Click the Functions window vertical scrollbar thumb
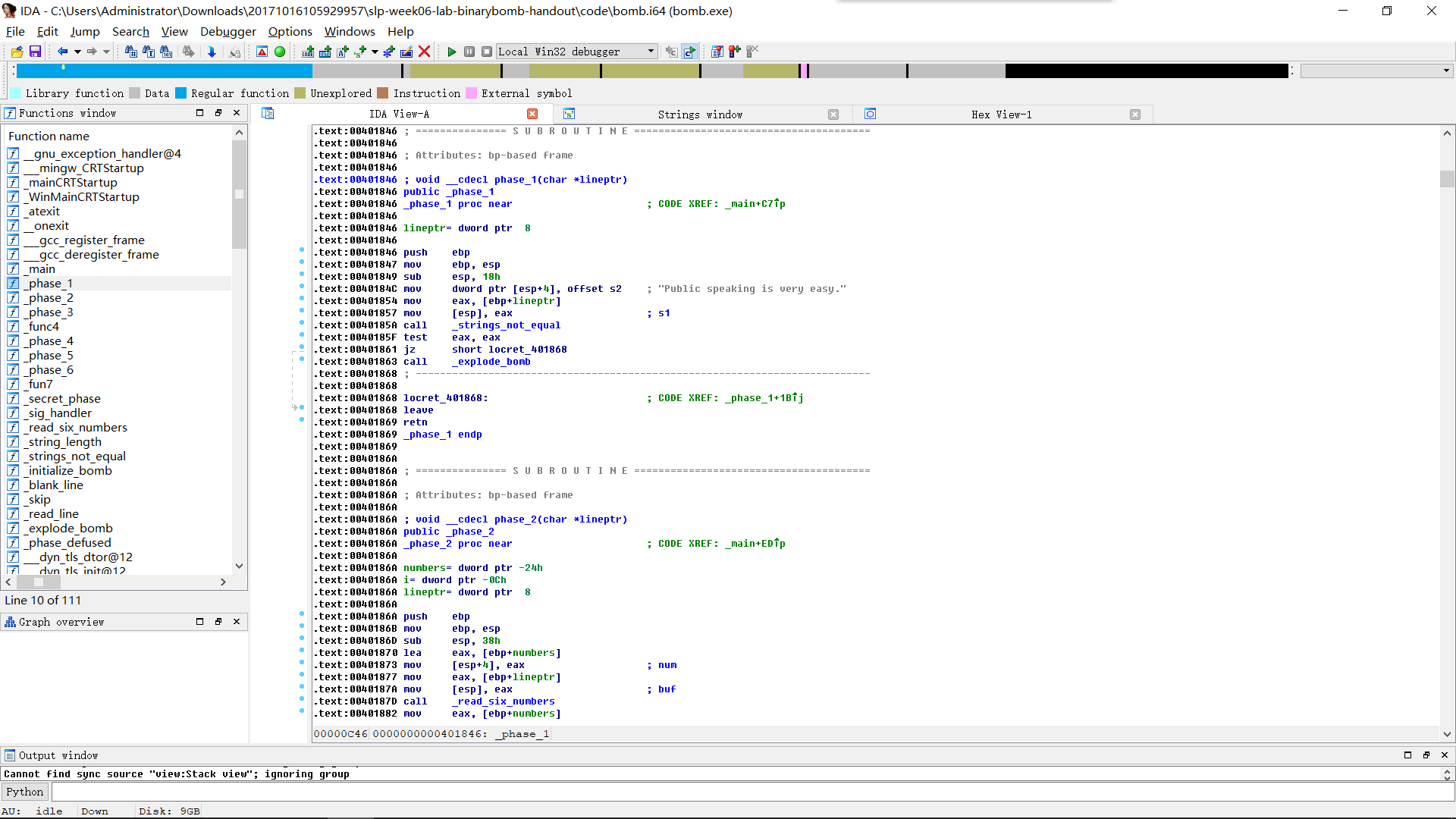Viewport: 1456px width, 819px height. [239, 194]
